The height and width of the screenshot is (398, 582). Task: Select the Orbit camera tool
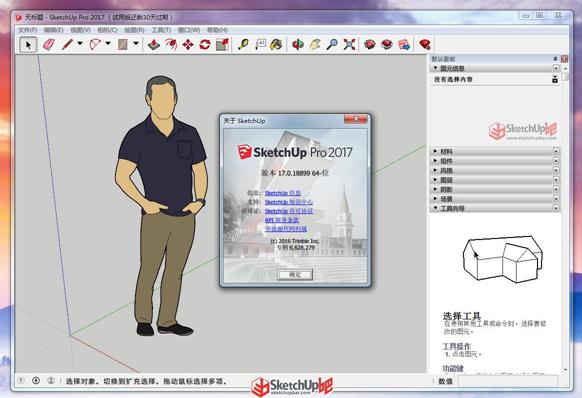click(297, 45)
